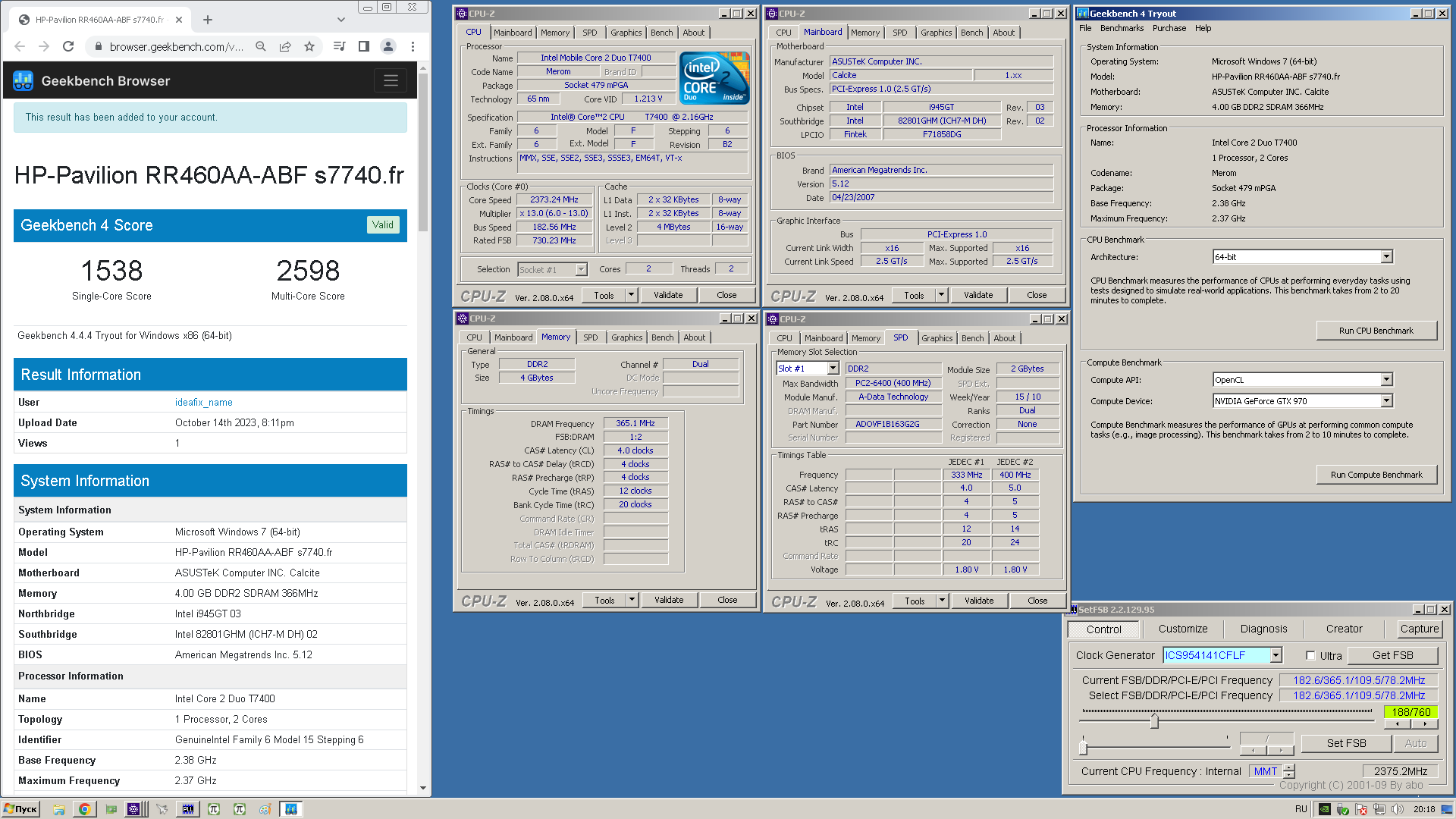Open Chrome media control icon
Image resolution: width=1456 pixels, height=819 pixels.
click(x=340, y=46)
